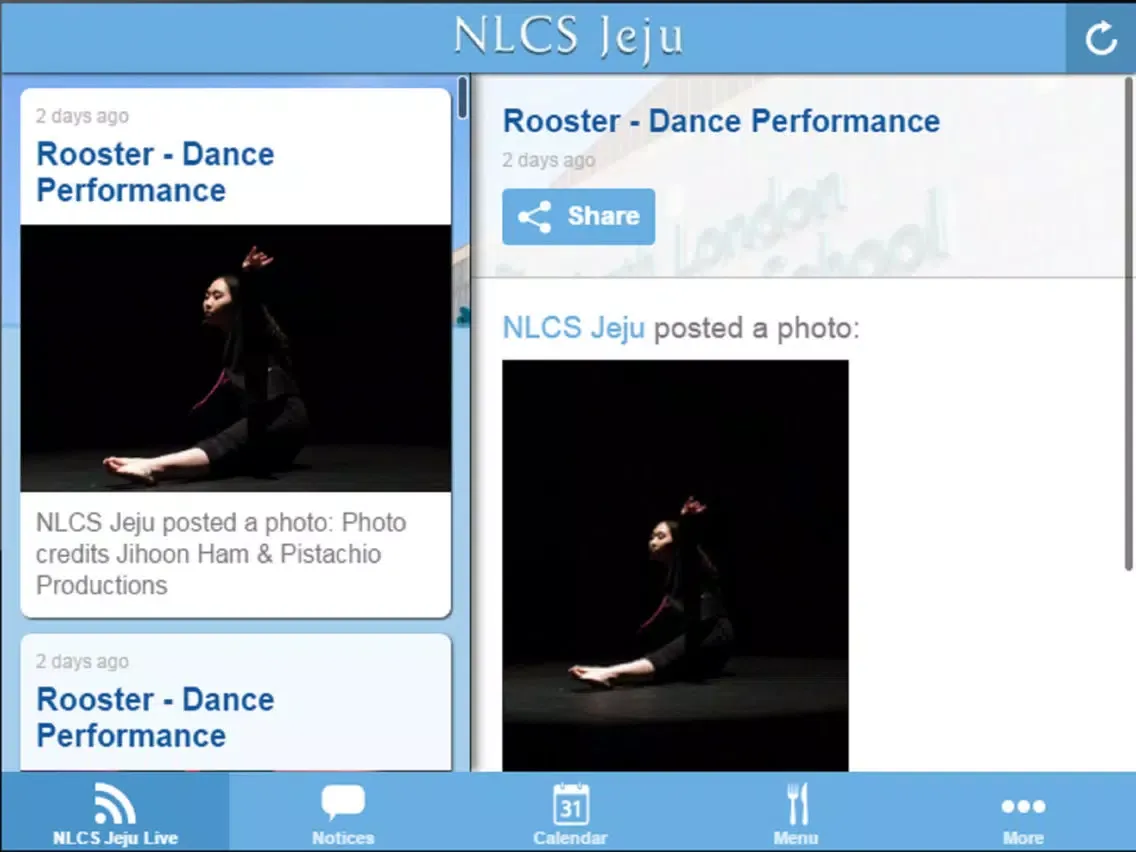This screenshot has height=852, width=1136.
Task: Click the photo credits text on first card
Action: point(221,554)
